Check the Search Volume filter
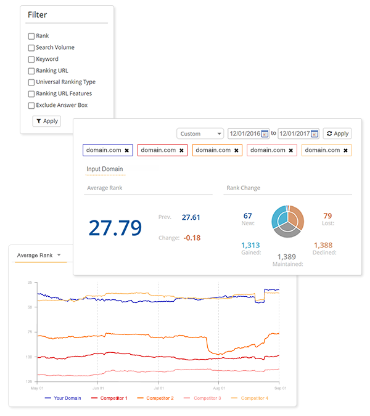 [x=31, y=48]
